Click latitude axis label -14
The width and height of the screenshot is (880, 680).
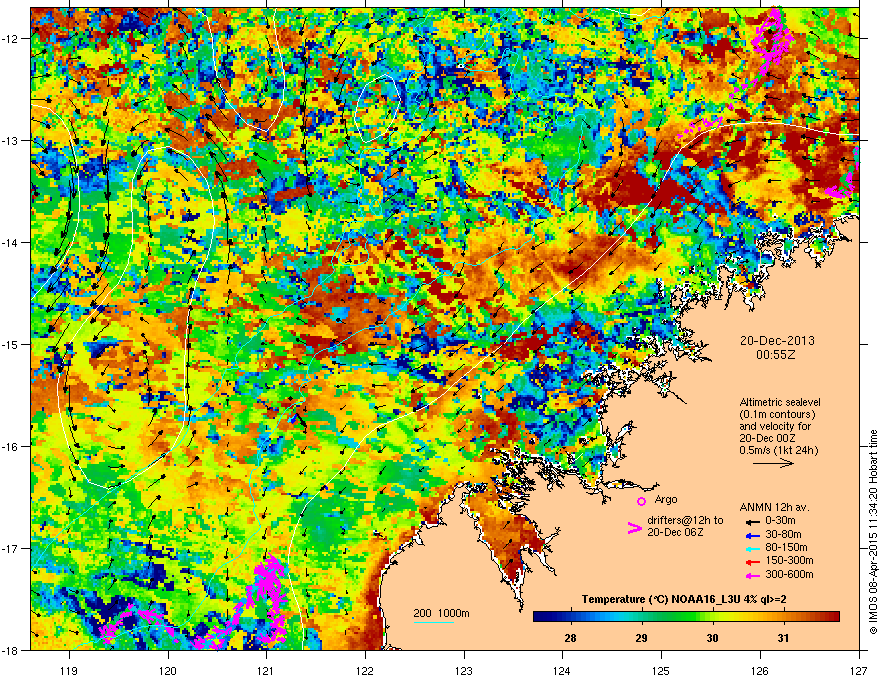tap(11, 242)
